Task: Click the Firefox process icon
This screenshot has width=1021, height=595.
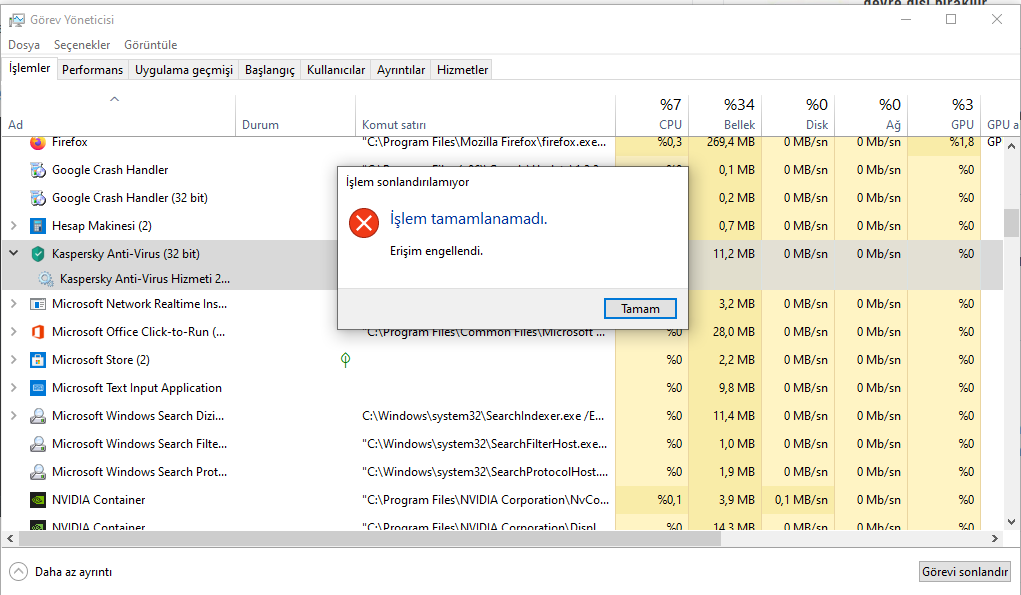Action: coord(38,142)
